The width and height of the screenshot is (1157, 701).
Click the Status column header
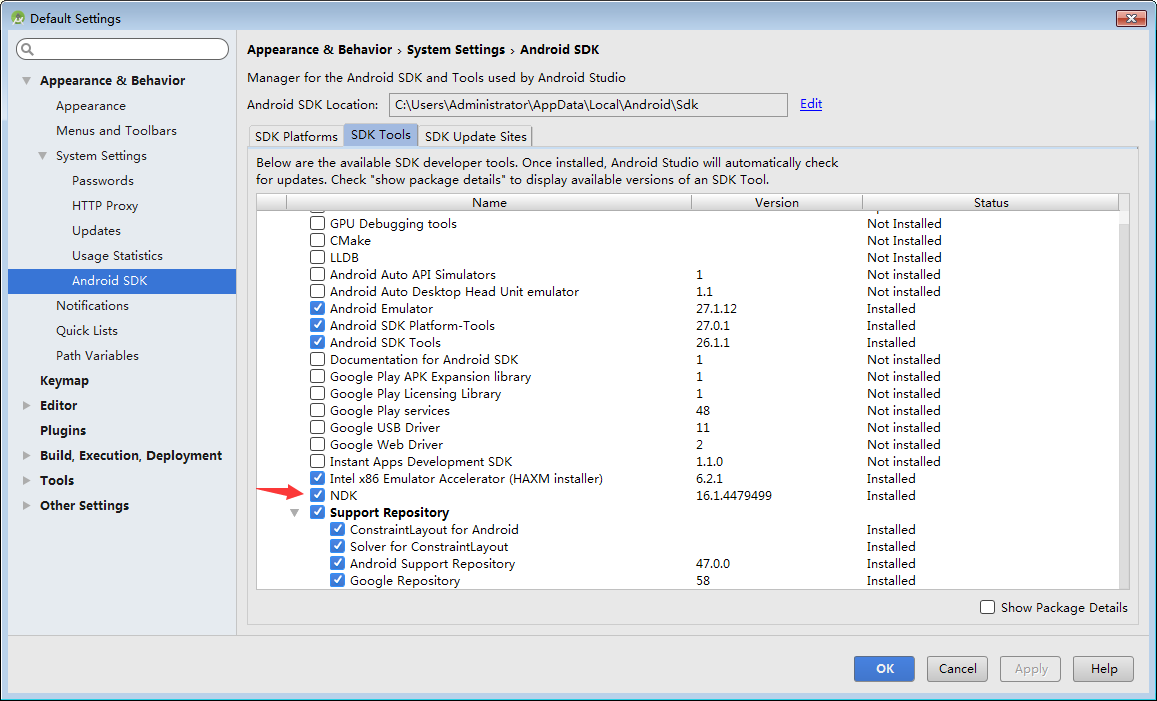[x=990, y=202]
